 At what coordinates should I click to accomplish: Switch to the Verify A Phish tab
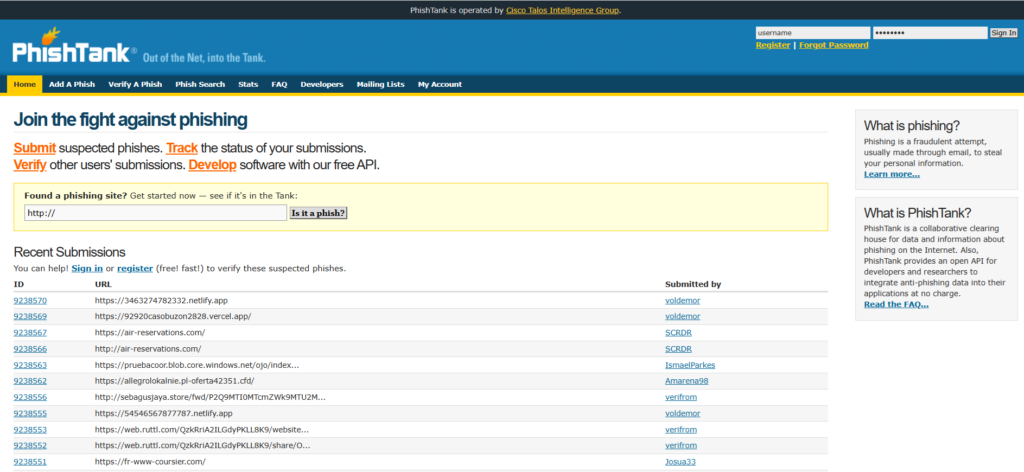(x=135, y=84)
